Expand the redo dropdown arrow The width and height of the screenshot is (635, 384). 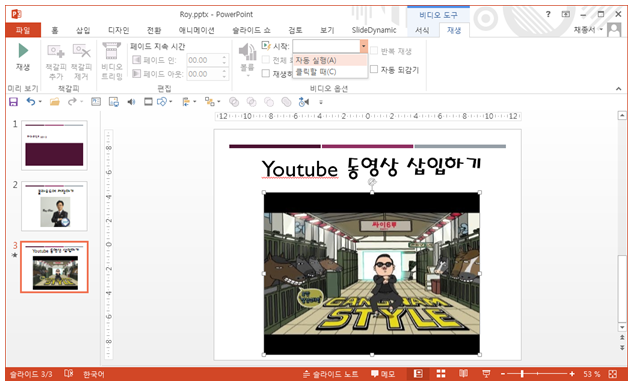81,102
